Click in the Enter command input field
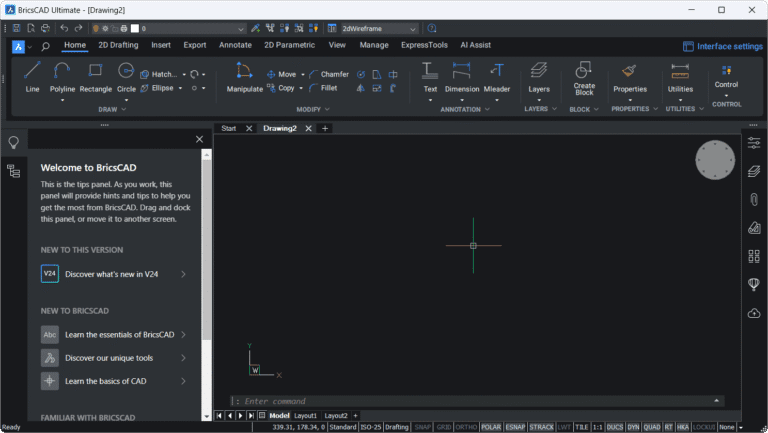The height and width of the screenshot is (433, 768). pos(477,401)
